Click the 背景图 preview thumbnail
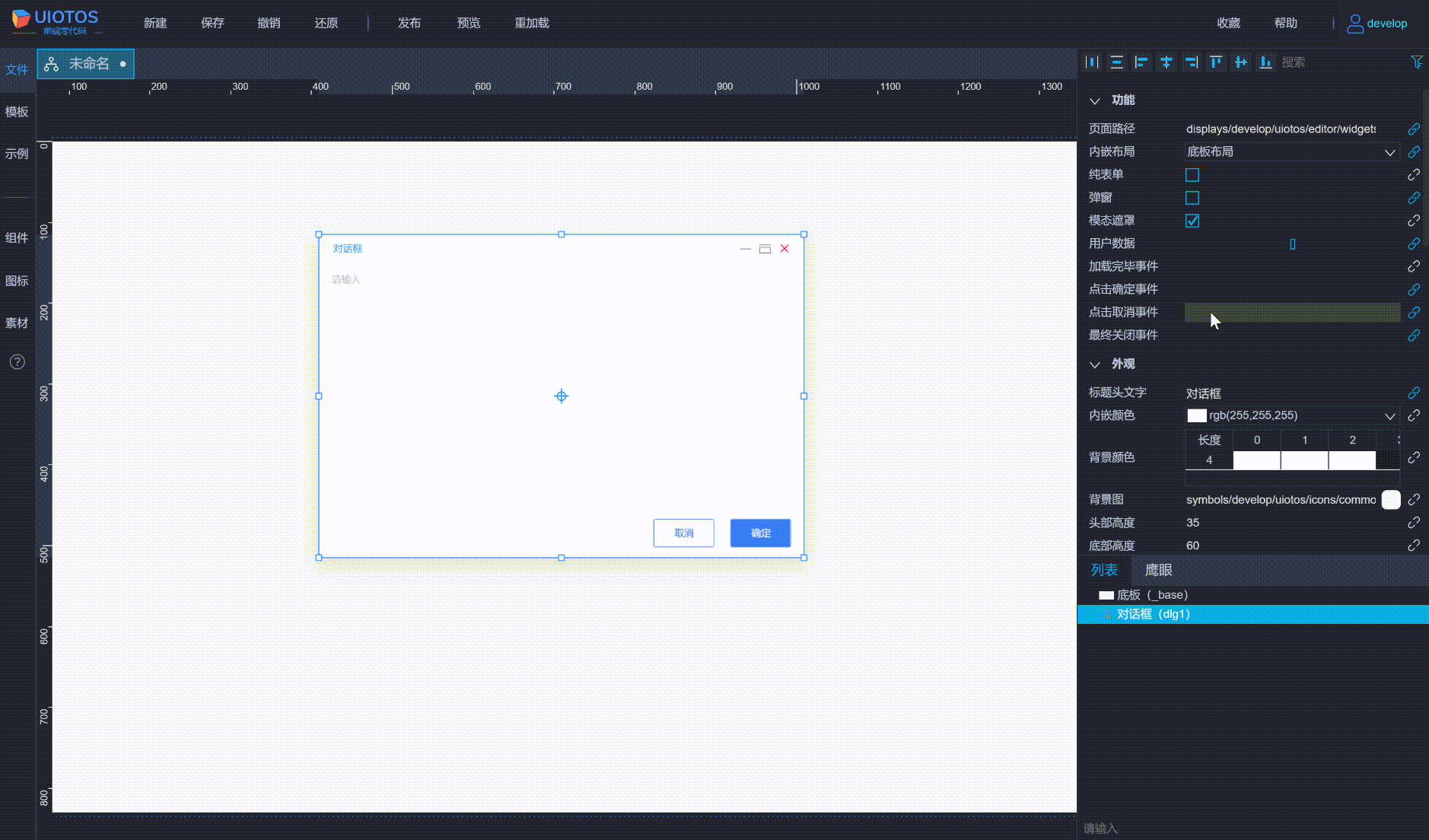This screenshot has width=1429, height=840. [x=1391, y=499]
